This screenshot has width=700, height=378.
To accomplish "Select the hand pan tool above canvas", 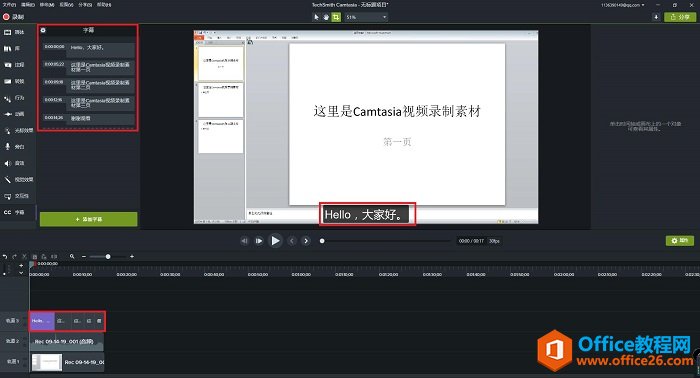I will 326,17.
